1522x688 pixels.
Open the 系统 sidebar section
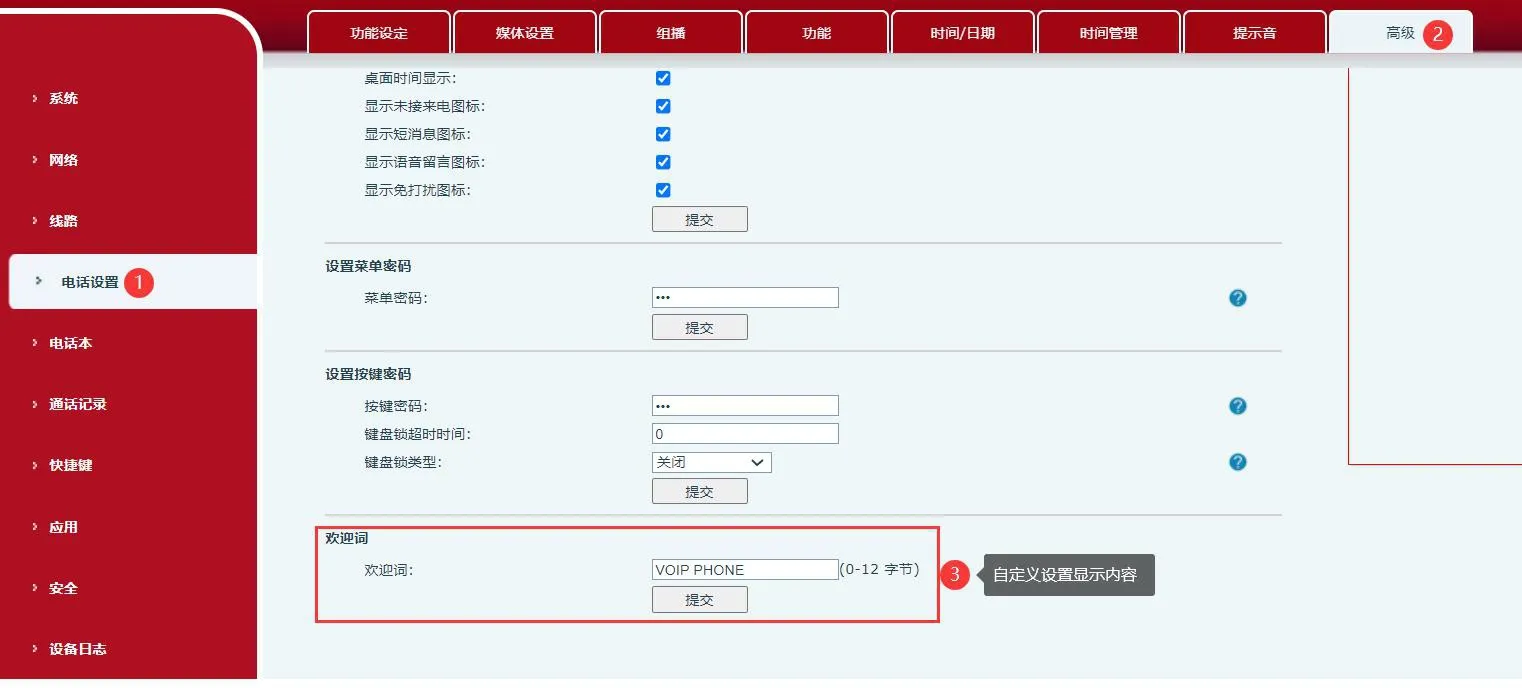[63, 98]
